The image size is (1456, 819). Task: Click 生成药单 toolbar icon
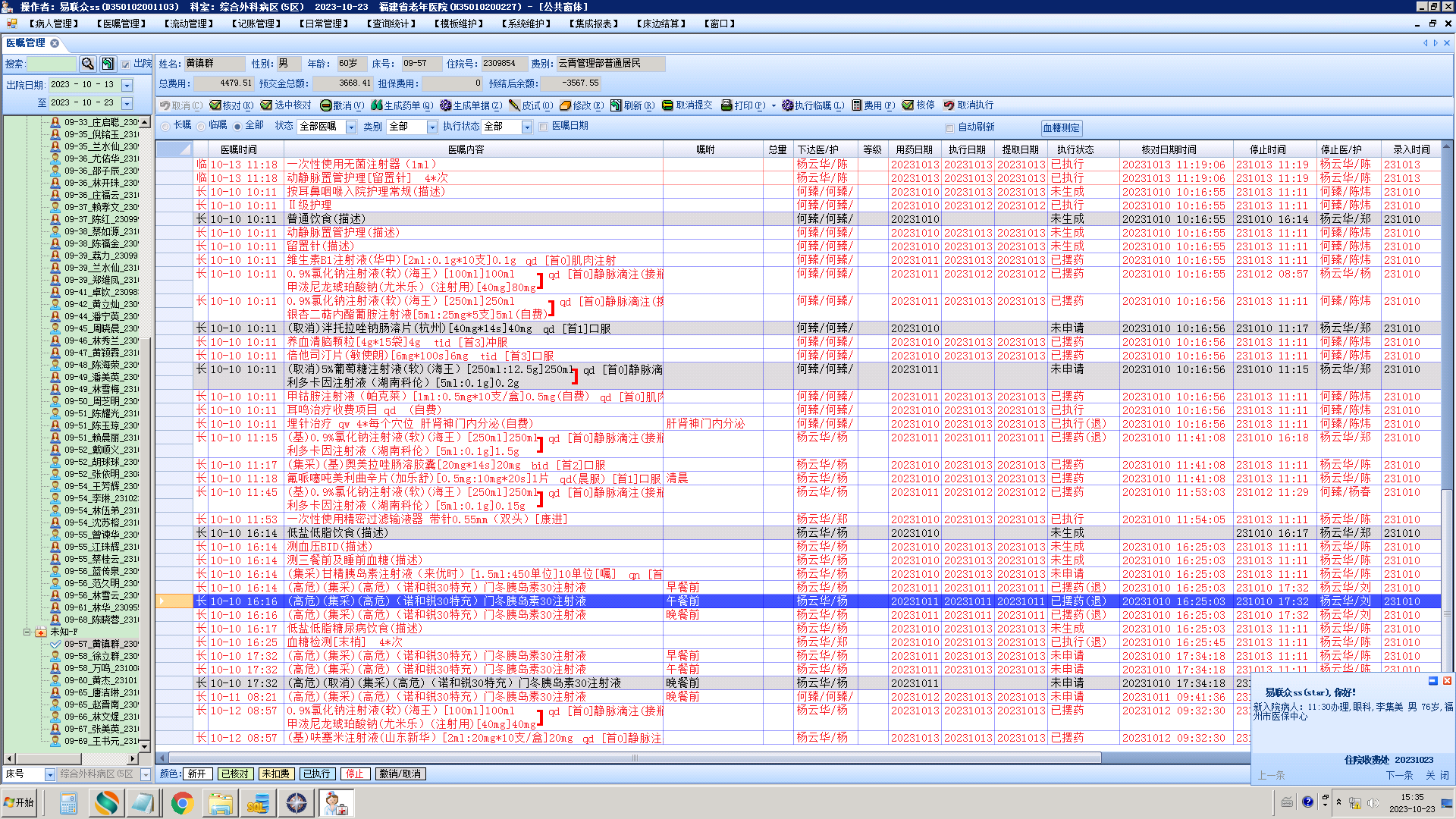pyautogui.click(x=376, y=105)
